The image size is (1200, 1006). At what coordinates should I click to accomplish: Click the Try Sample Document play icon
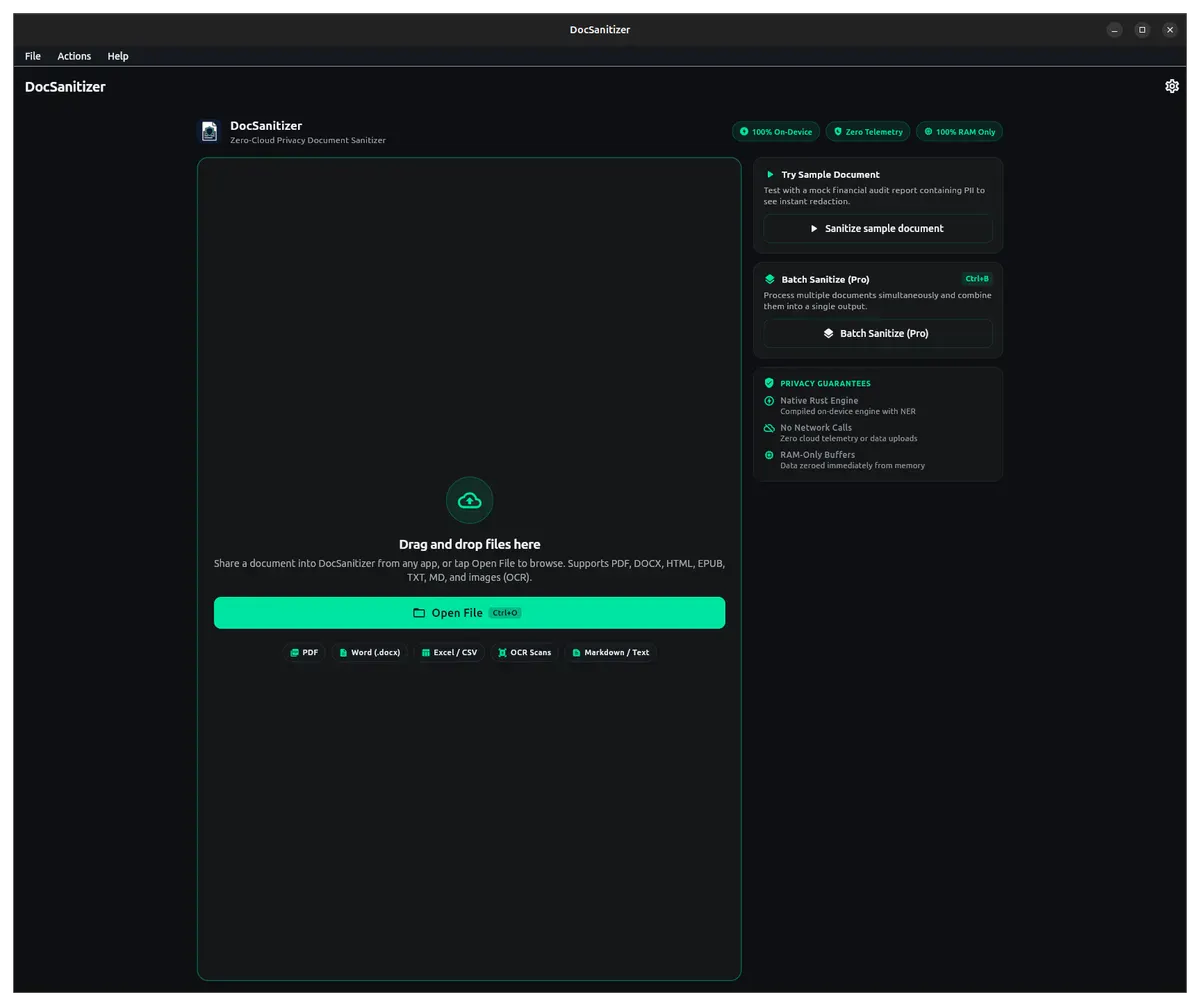[x=770, y=174]
